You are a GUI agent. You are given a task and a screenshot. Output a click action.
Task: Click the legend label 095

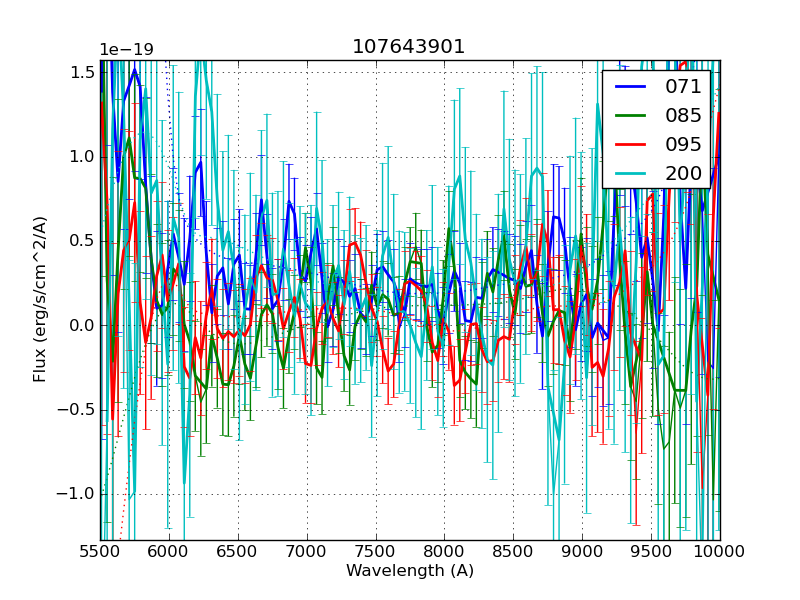click(x=684, y=144)
